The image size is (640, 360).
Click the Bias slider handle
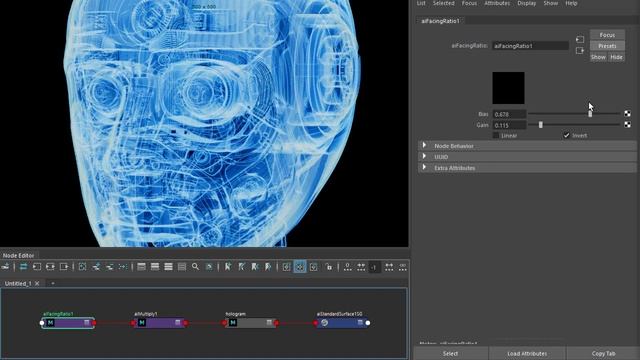coord(590,114)
